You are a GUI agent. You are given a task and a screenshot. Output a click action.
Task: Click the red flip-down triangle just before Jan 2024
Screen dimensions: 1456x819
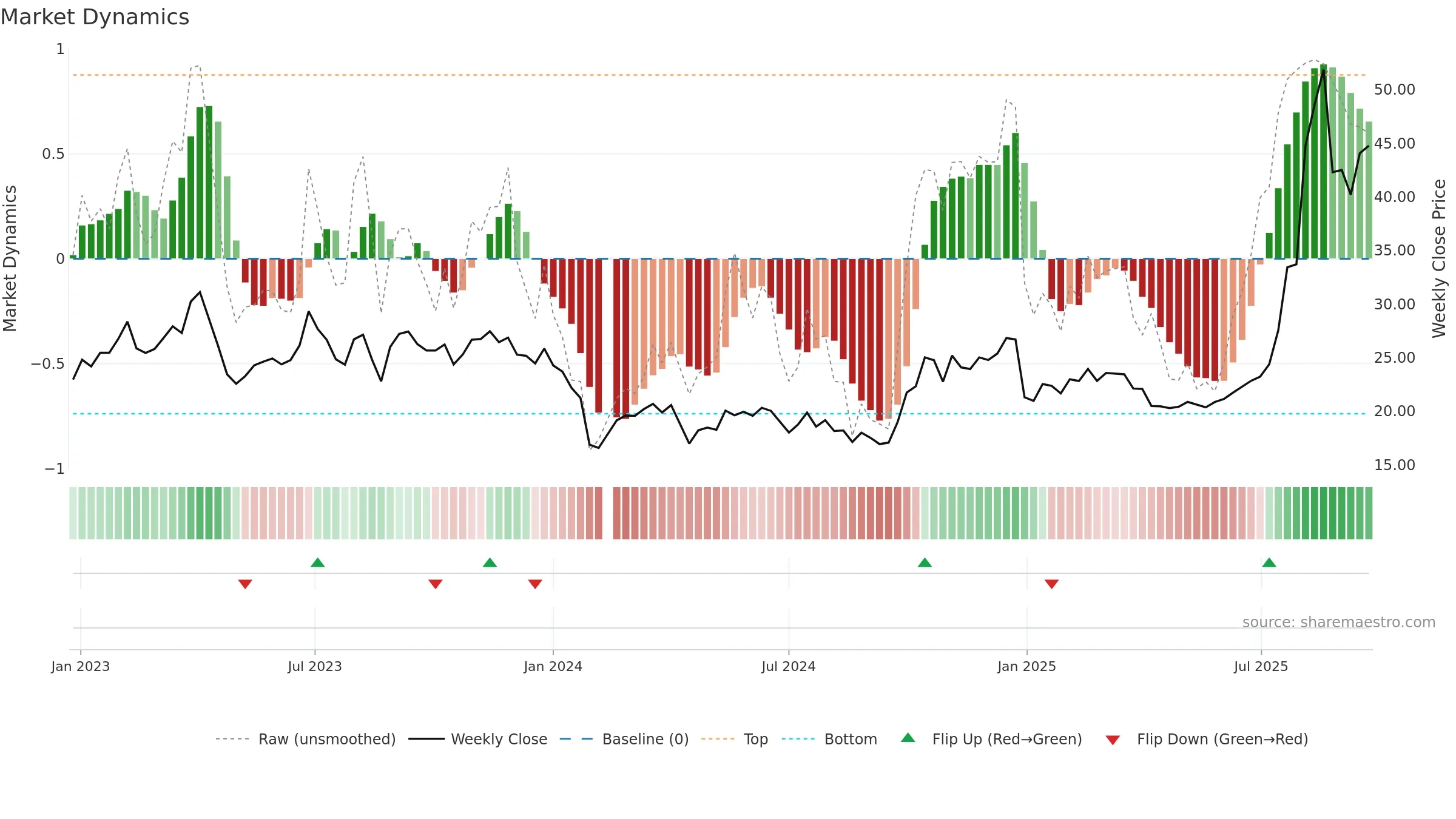[535, 584]
